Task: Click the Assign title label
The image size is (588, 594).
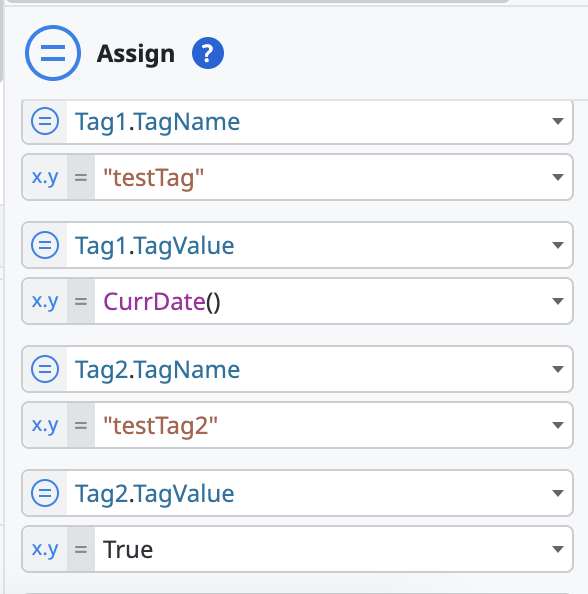Action: click(136, 54)
